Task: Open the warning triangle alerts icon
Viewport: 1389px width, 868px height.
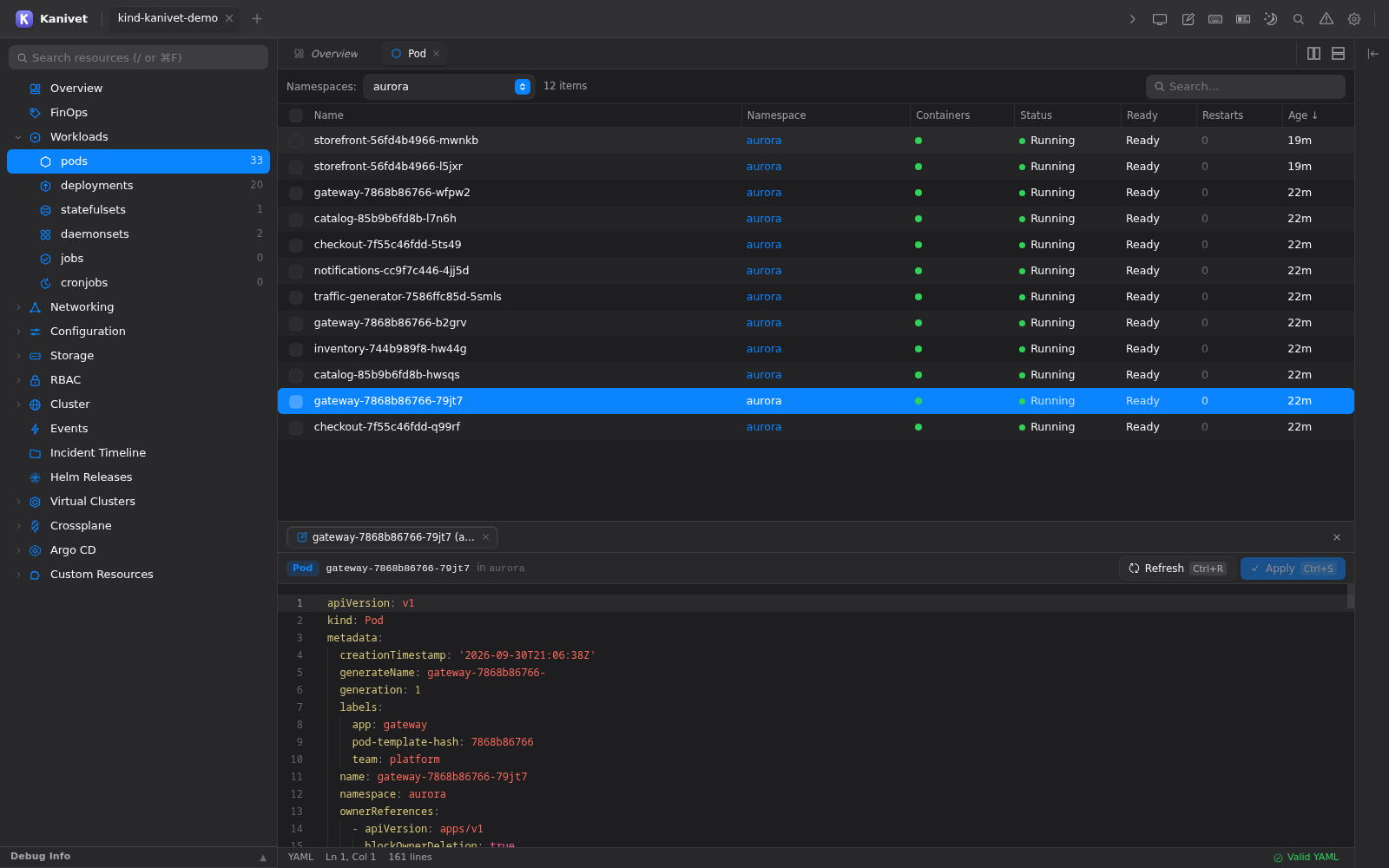Action: 1326,19
